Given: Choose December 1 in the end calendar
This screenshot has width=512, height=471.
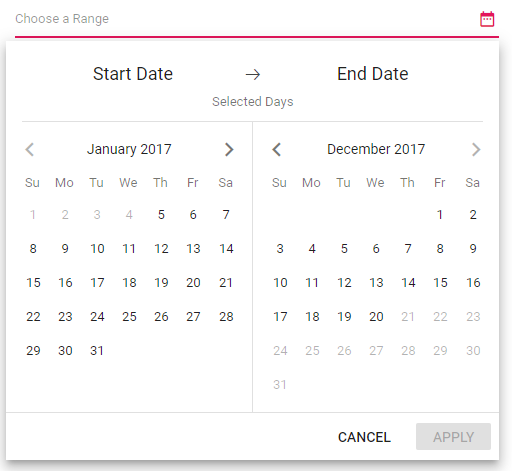Looking at the screenshot, I should tap(440, 215).
